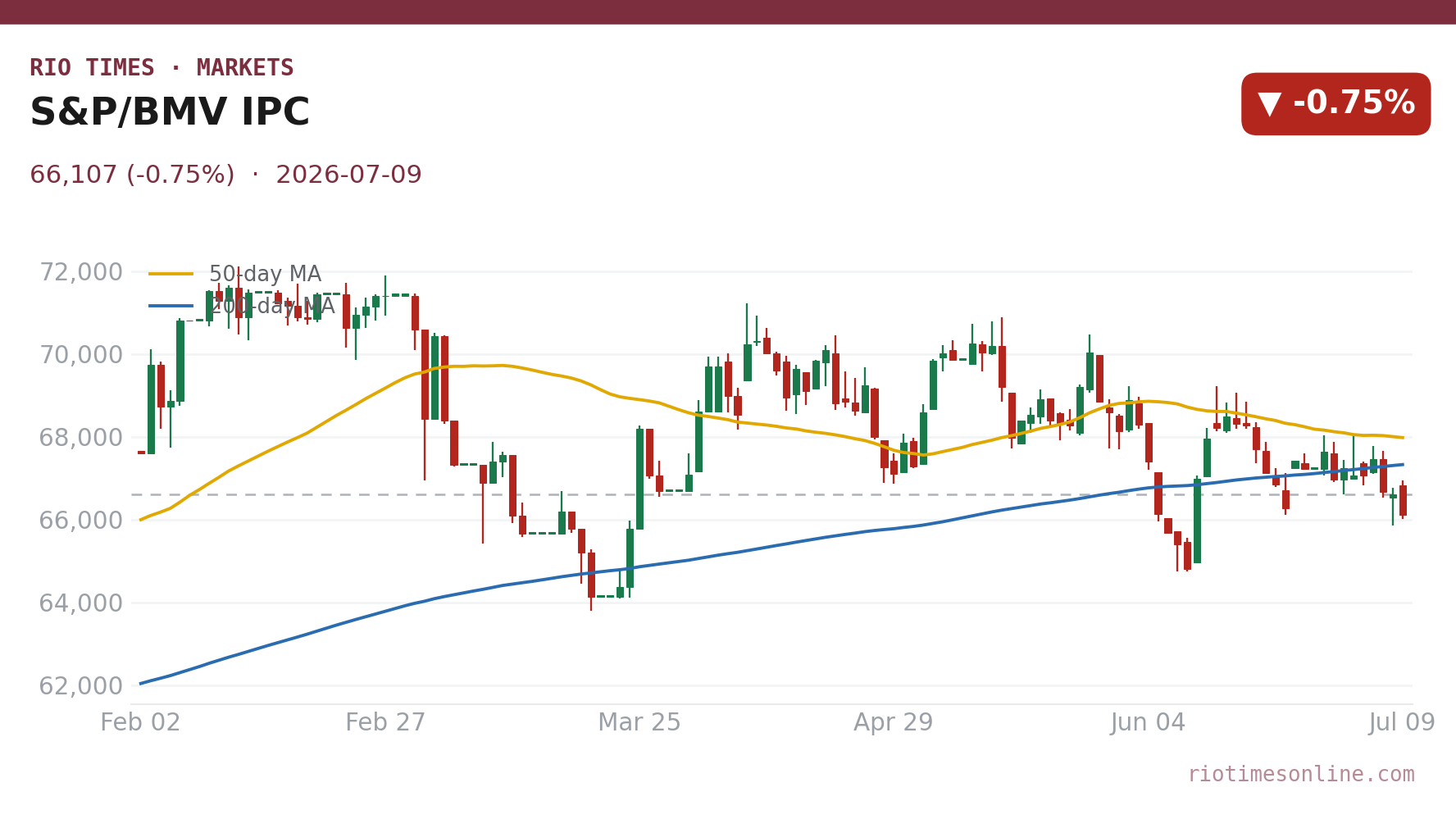Image resolution: width=1456 pixels, height=819 pixels.
Task: Click the Feb 27 date label
Action: tap(385, 723)
